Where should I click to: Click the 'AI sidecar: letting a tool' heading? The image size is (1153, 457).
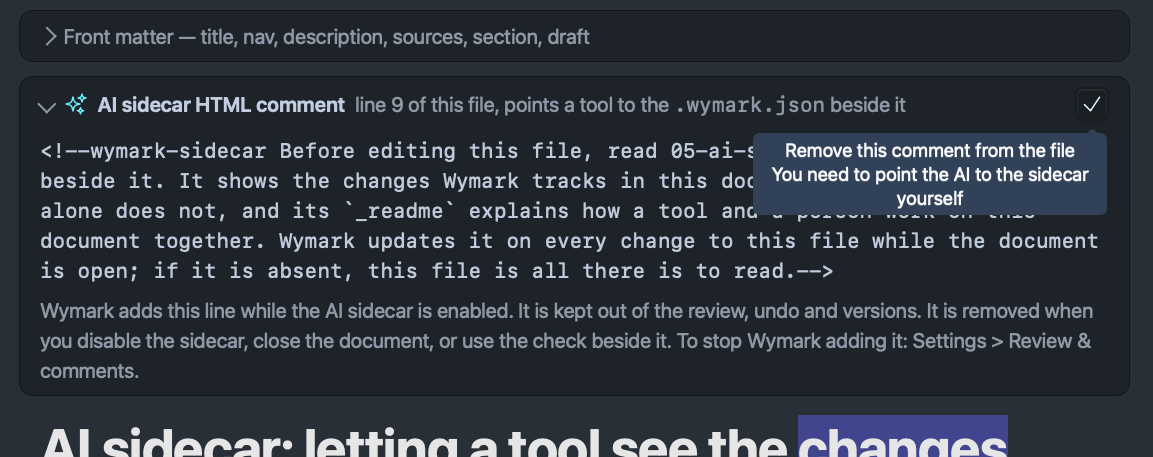(524, 442)
